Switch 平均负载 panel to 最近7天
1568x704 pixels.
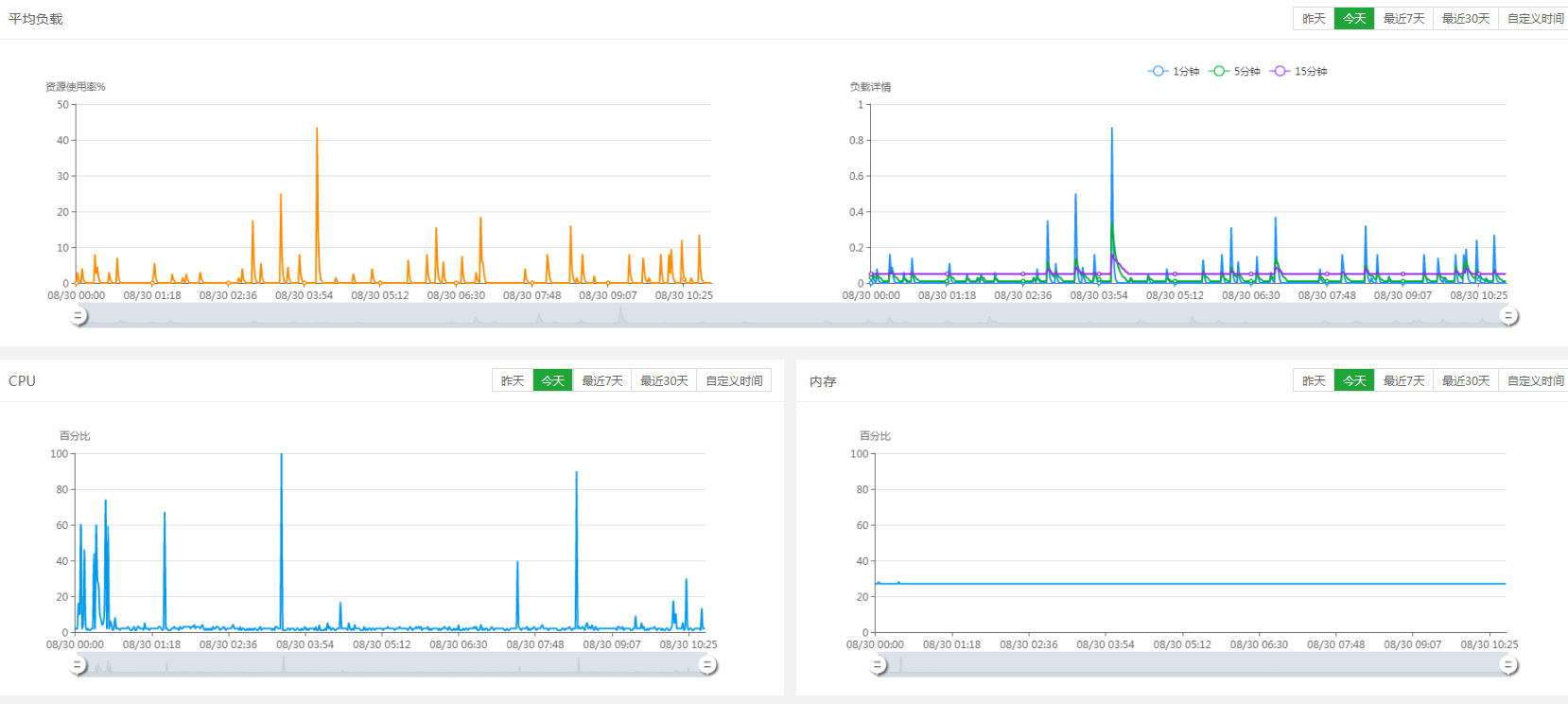click(x=1403, y=19)
